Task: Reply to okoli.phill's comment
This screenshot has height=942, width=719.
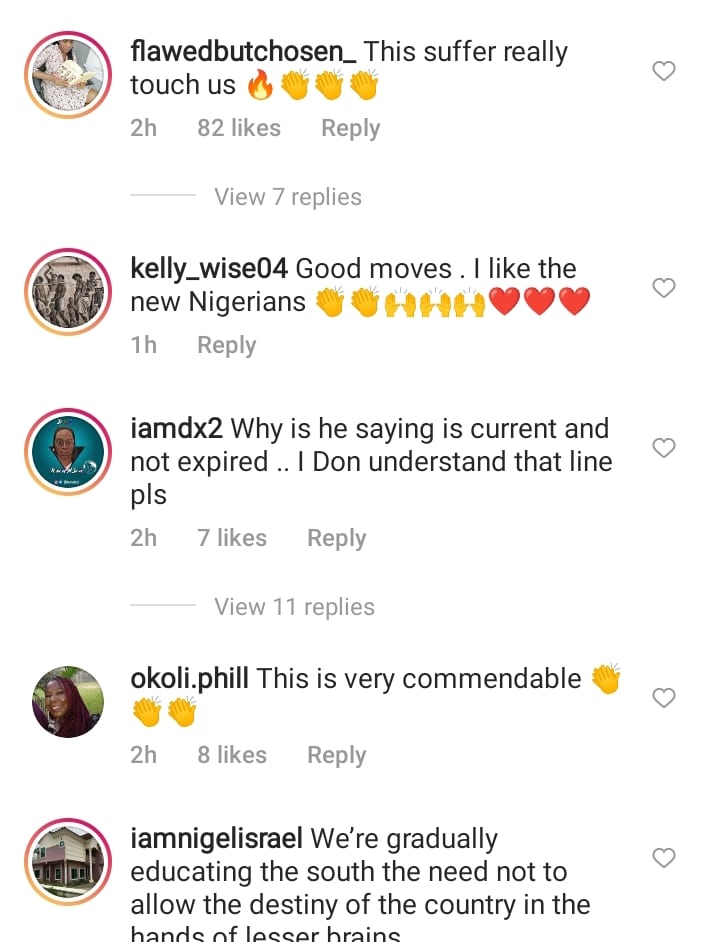Action: click(x=336, y=755)
